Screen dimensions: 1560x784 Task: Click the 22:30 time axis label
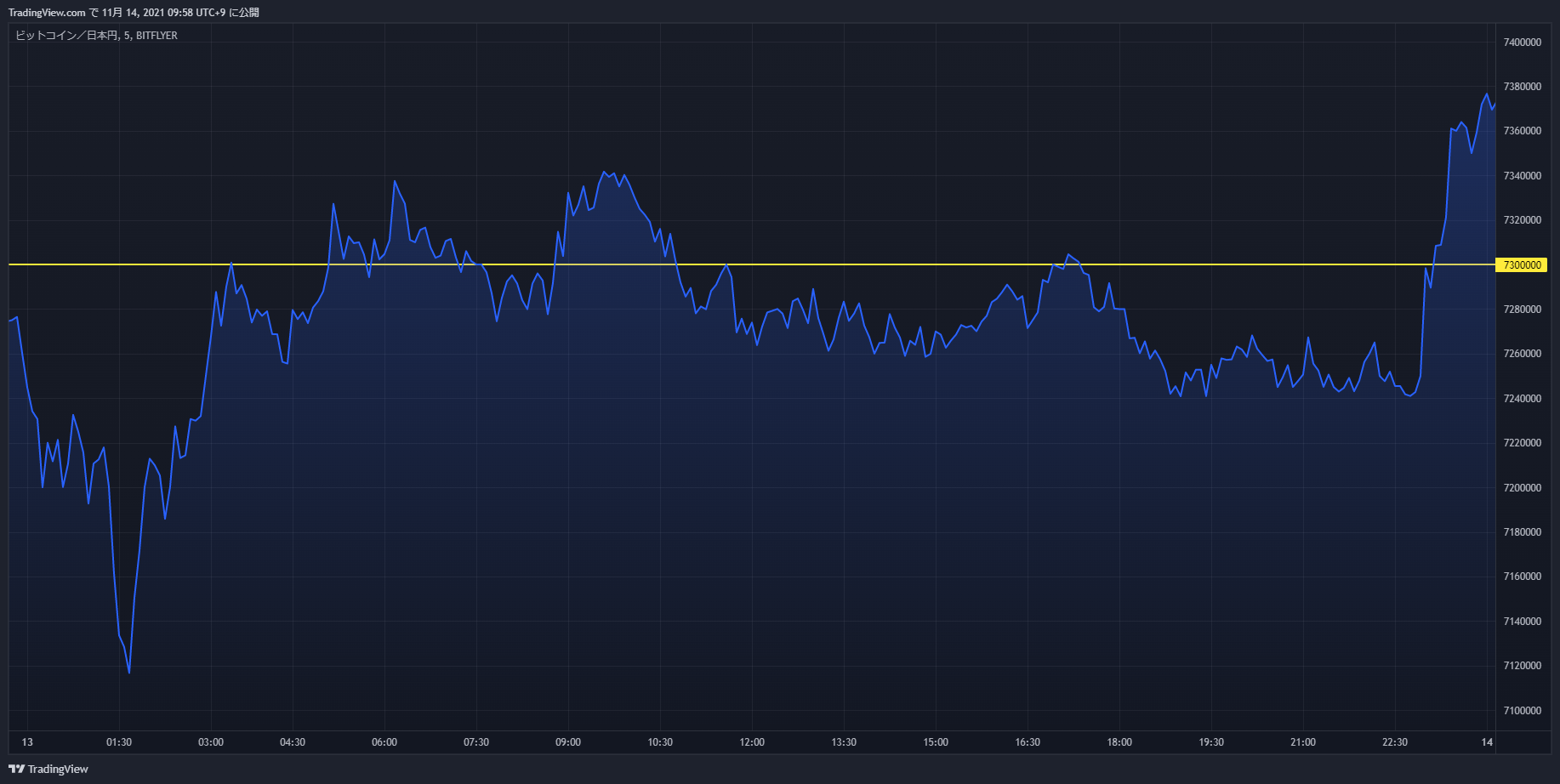(x=1395, y=742)
